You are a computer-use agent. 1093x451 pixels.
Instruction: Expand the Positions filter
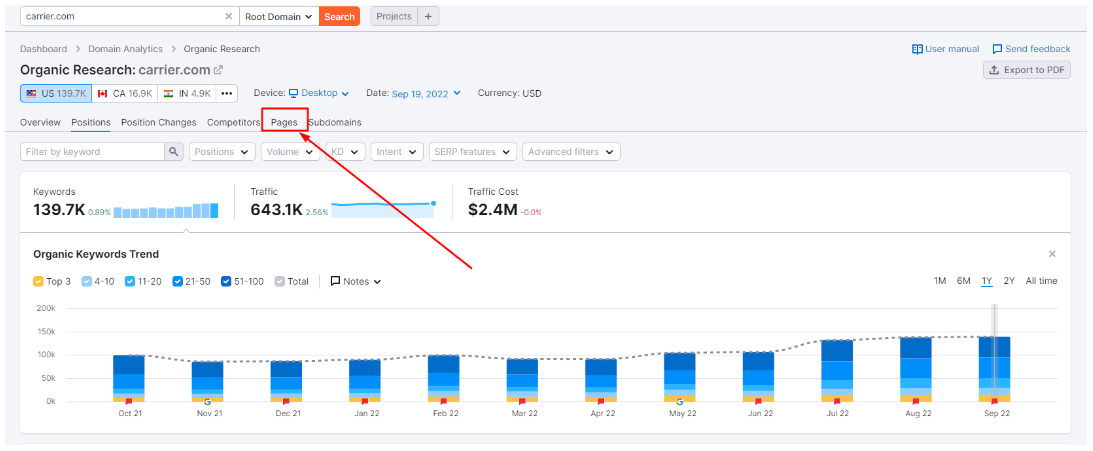(x=222, y=152)
